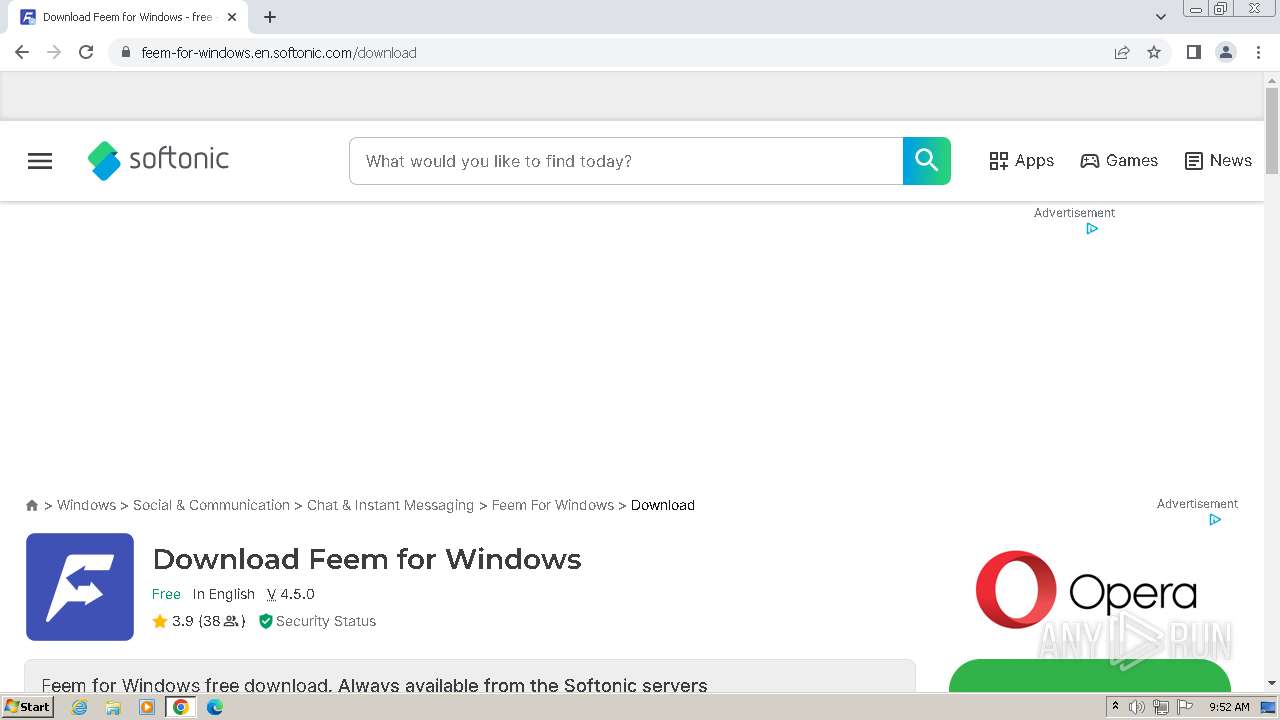Click the taskbar clock 9:52 AM
The width and height of the screenshot is (1280, 720).
(1229, 707)
